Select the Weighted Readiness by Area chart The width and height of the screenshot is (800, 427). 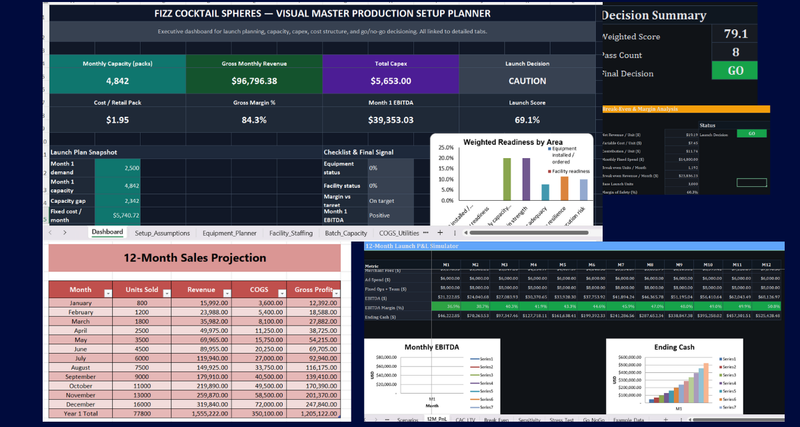[x=512, y=179]
